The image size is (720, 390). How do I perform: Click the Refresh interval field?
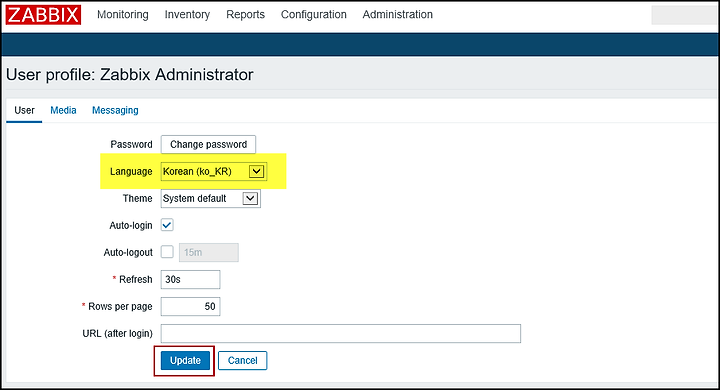191,279
